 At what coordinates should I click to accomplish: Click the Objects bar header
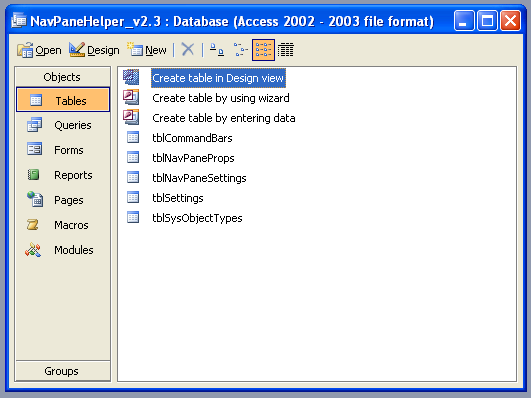point(63,77)
